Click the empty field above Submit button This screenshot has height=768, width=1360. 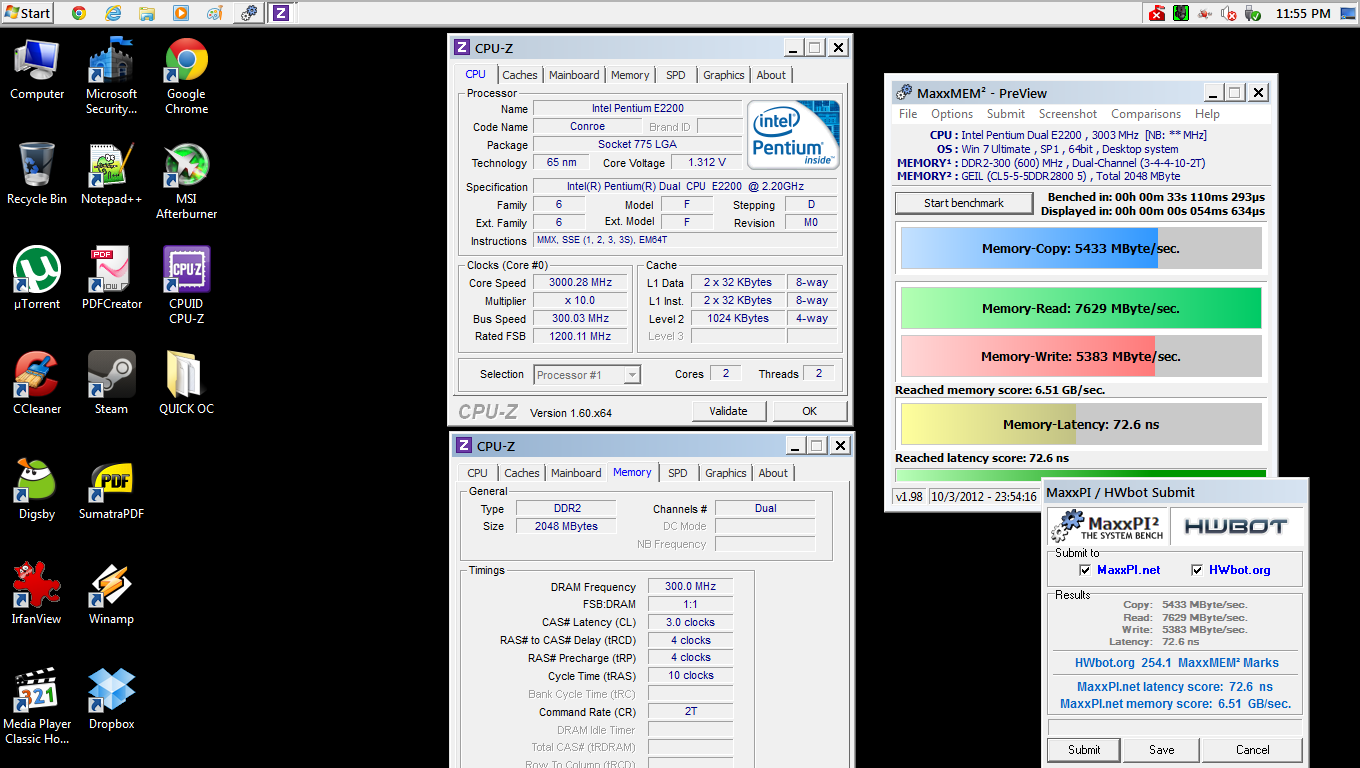point(1175,727)
